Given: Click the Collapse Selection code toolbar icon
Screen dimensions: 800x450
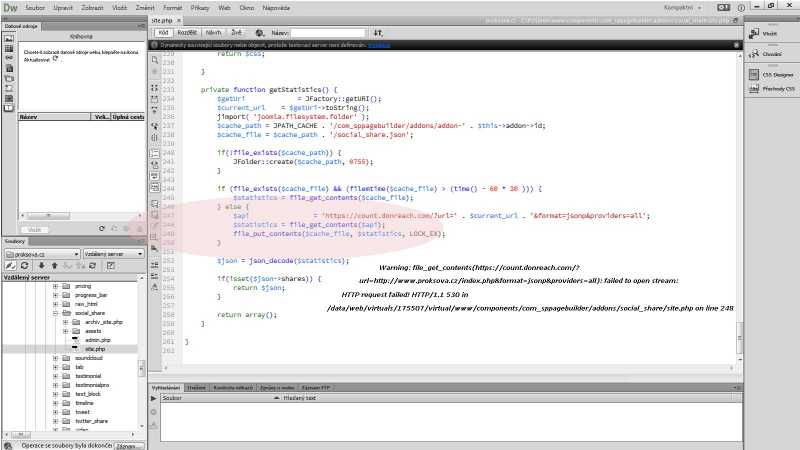Looking at the screenshot, I should 155,98.
